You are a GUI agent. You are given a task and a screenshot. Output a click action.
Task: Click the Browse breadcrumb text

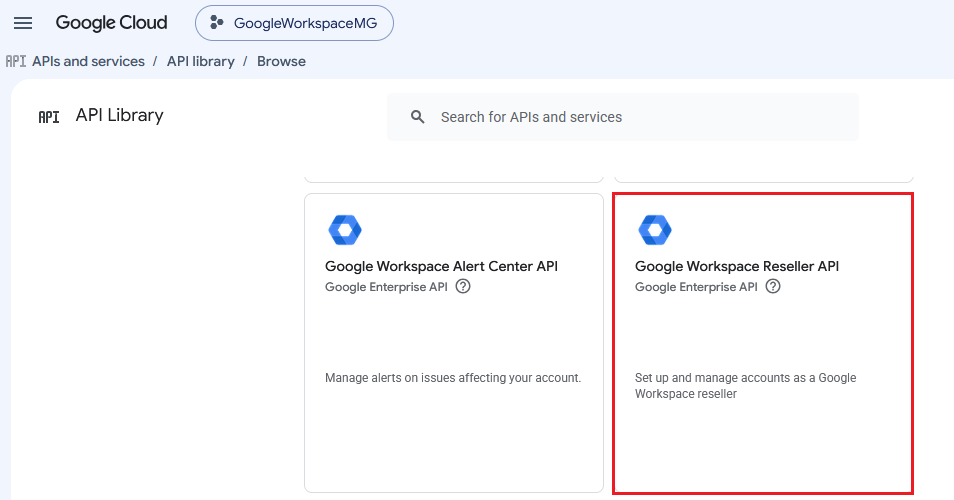281,61
